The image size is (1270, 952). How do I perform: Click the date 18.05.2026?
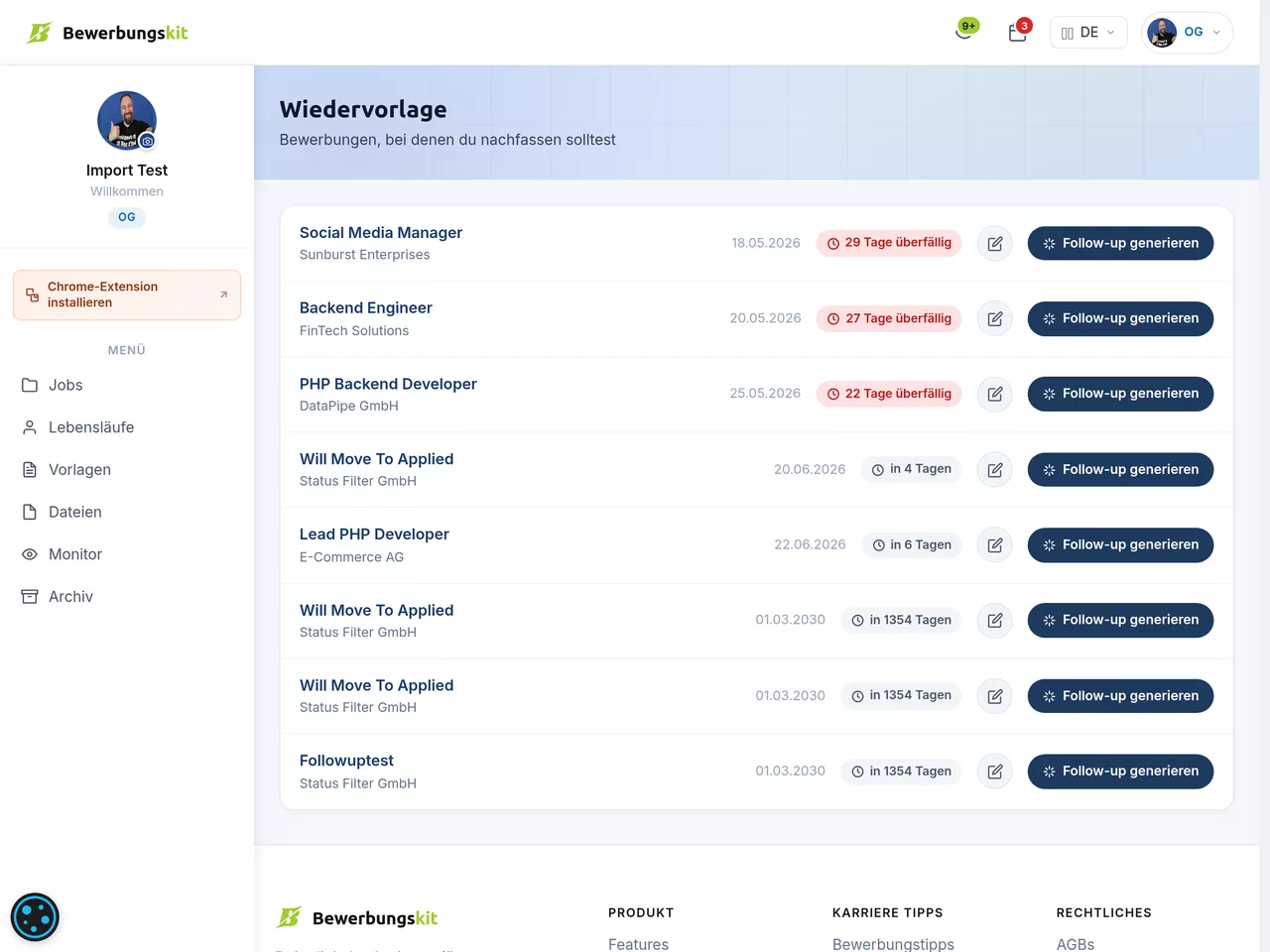tap(766, 243)
